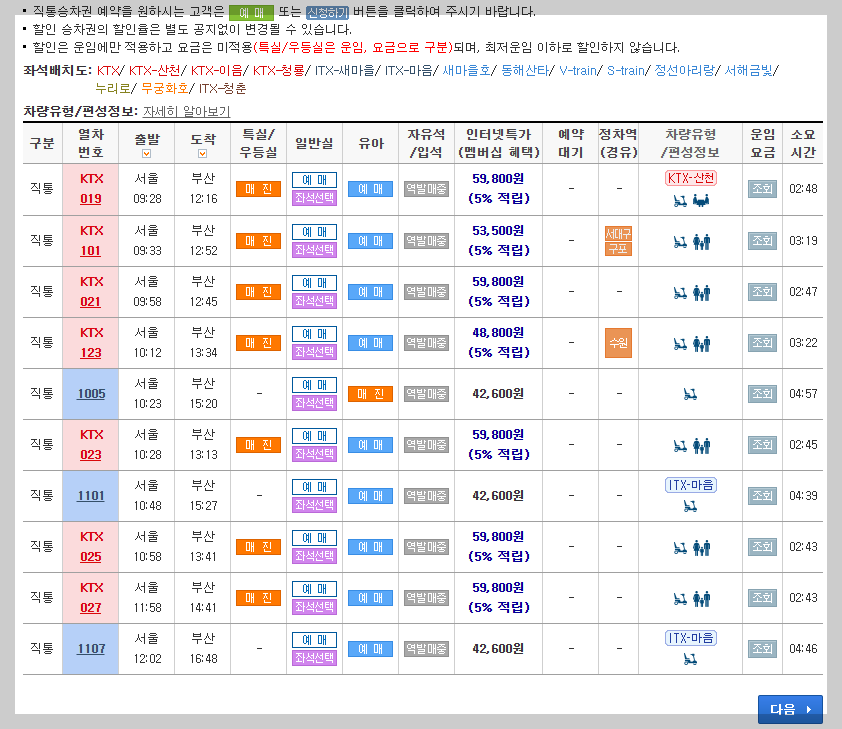Book 유아 예매 for KTX 021
842x729 pixels.
point(370,292)
